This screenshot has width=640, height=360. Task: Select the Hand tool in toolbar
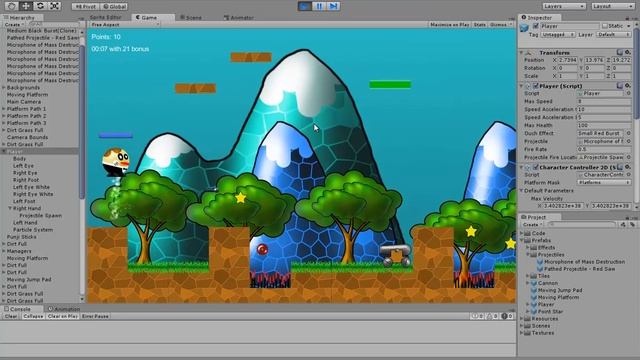click(x=11, y=6)
